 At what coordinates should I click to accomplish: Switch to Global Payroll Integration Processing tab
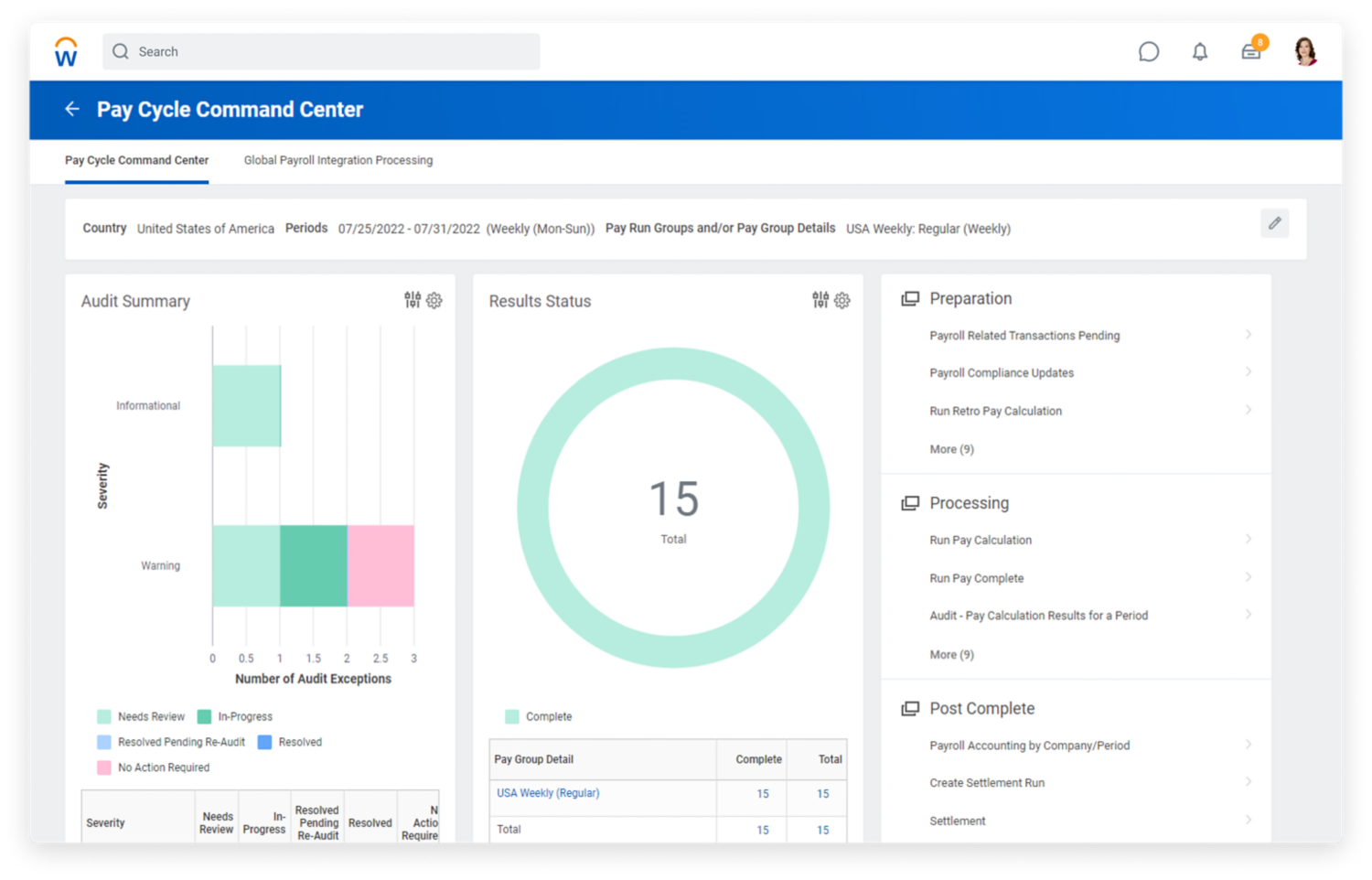click(x=338, y=160)
